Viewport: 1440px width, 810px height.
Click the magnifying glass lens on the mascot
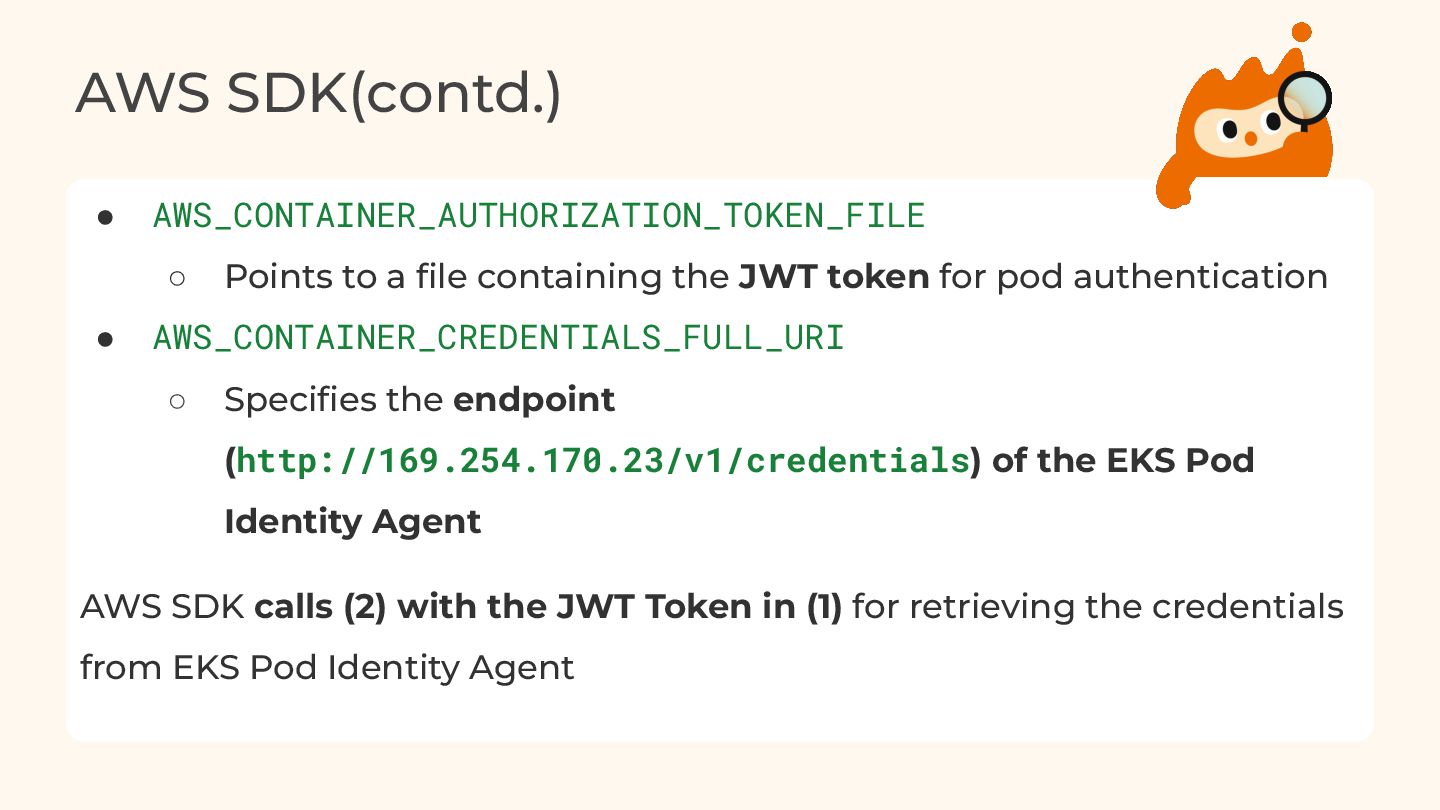click(x=1306, y=98)
